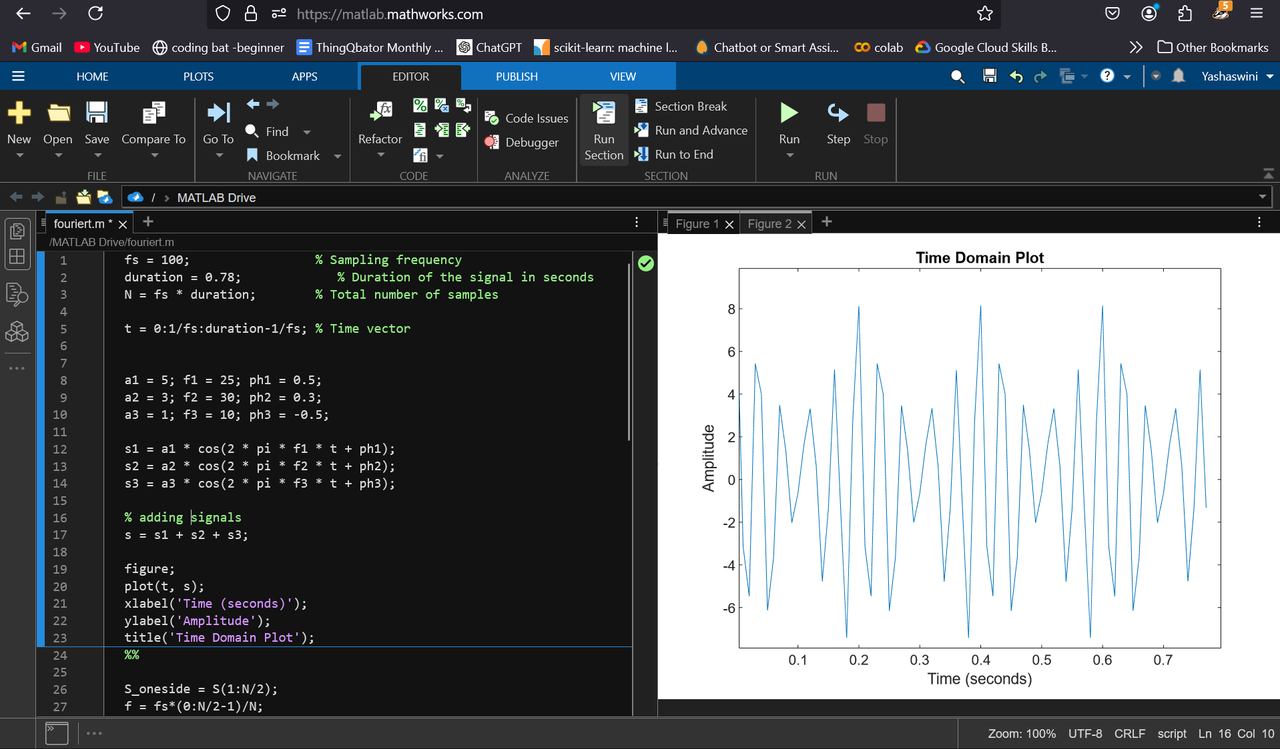The width and height of the screenshot is (1280, 749).
Task: Expand the Open dropdown arrow
Action: click(58, 155)
